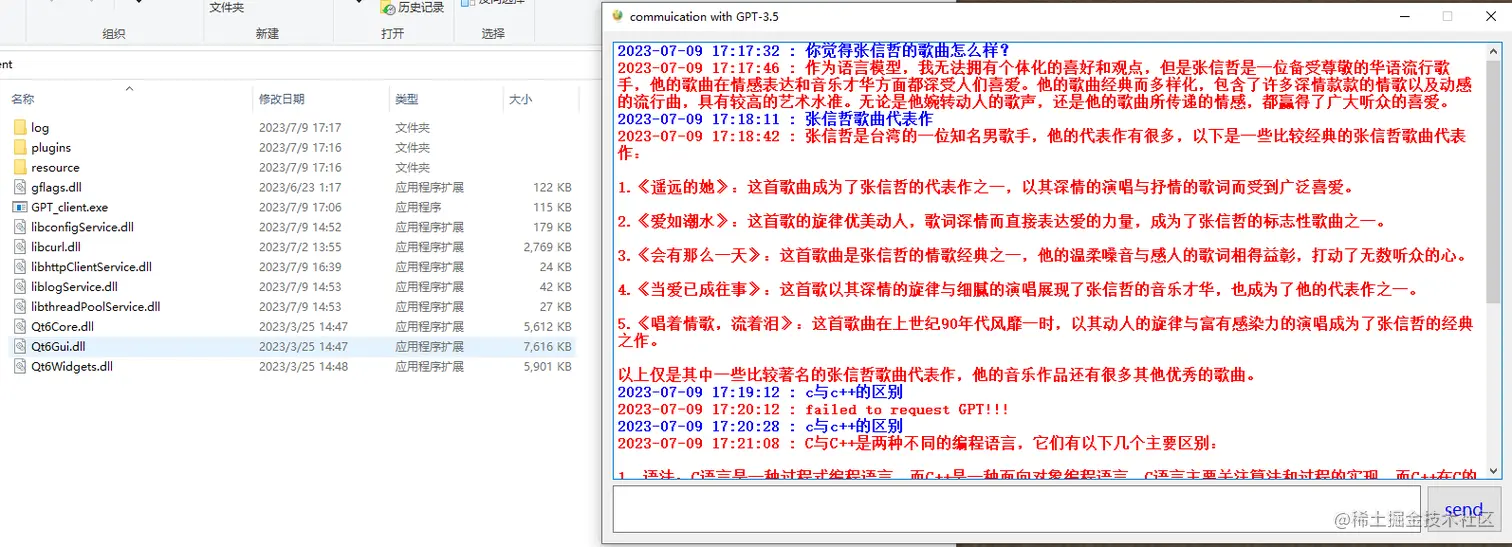Click the 17:19:12 'c与c++的区别' message
Screen dimensions: 1512x547
pyautogui.click(x=854, y=393)
